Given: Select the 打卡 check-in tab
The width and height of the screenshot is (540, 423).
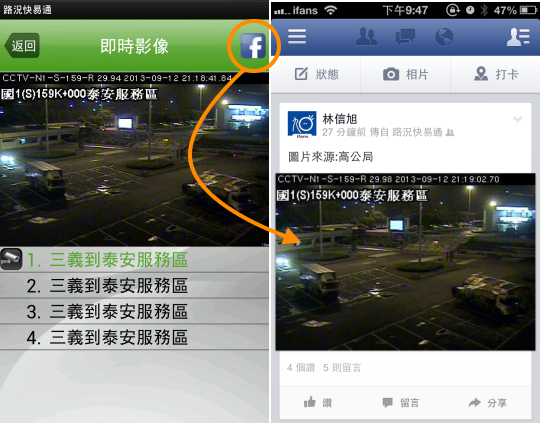Looking at the screenshot, I should (496, 74).
